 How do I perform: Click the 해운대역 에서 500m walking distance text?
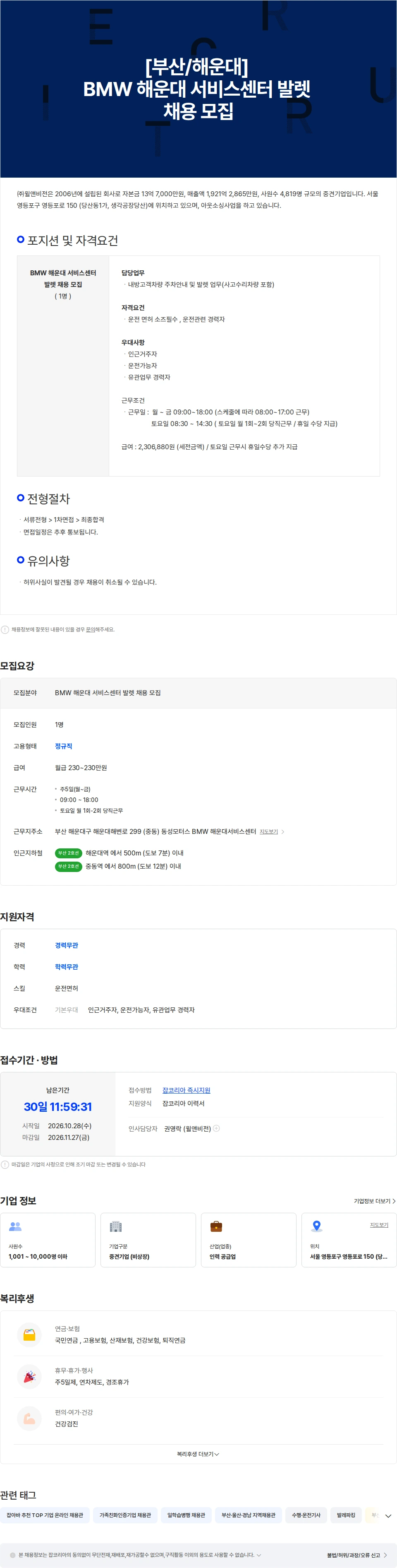tap(134, 853)
